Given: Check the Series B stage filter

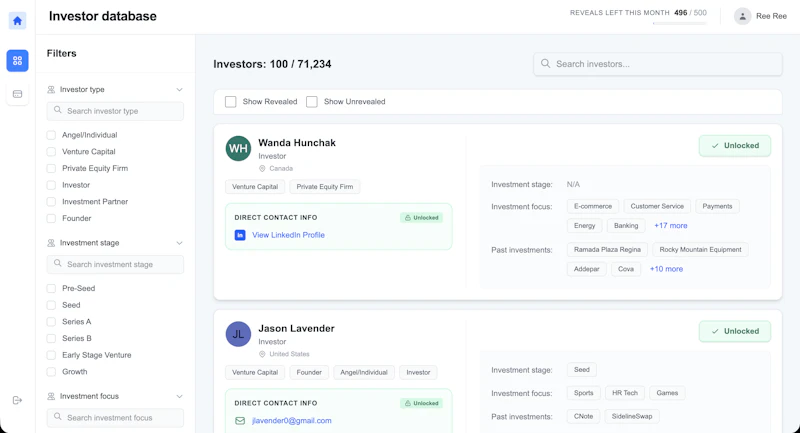Looking at the screenshot, I should coord(51,338).
